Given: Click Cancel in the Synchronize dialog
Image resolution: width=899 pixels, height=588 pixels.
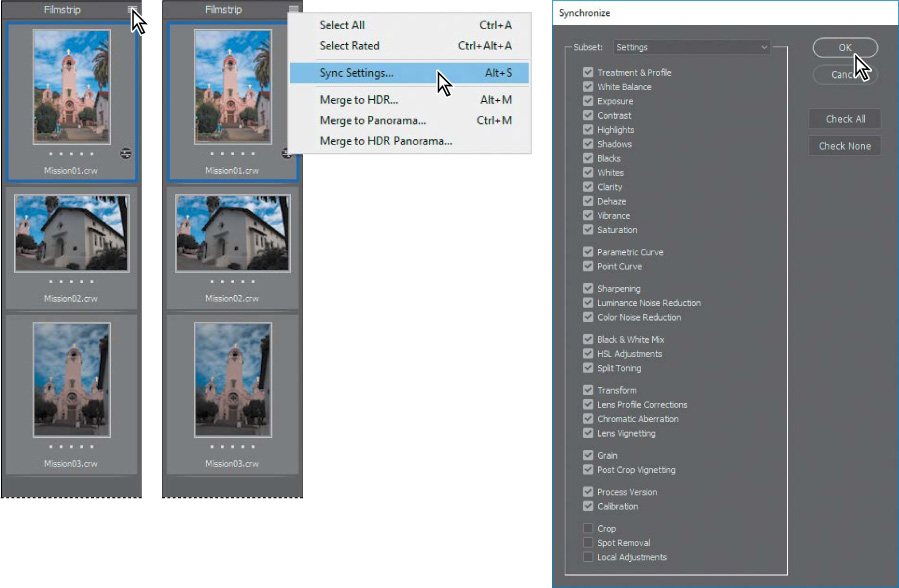Looking at the screenshot, I should click(x=845, y=75).
